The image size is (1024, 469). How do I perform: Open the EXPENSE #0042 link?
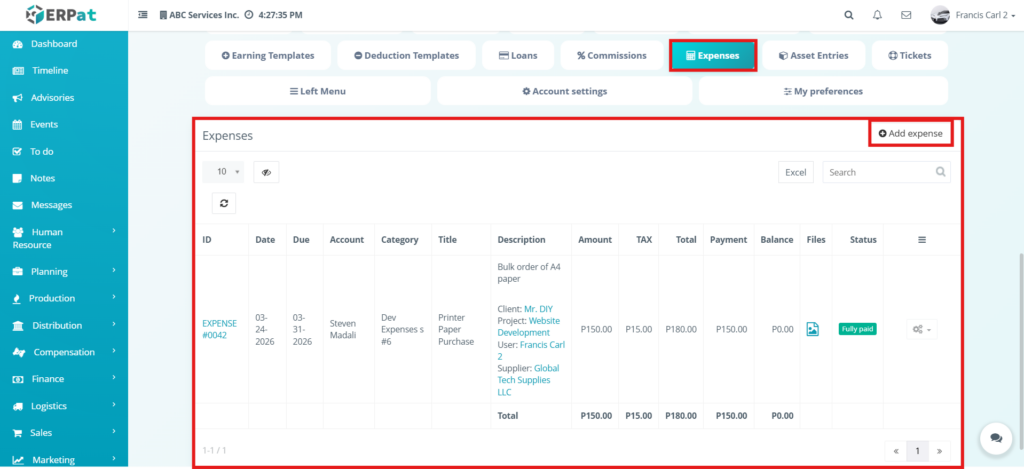[x=219, y=329]
